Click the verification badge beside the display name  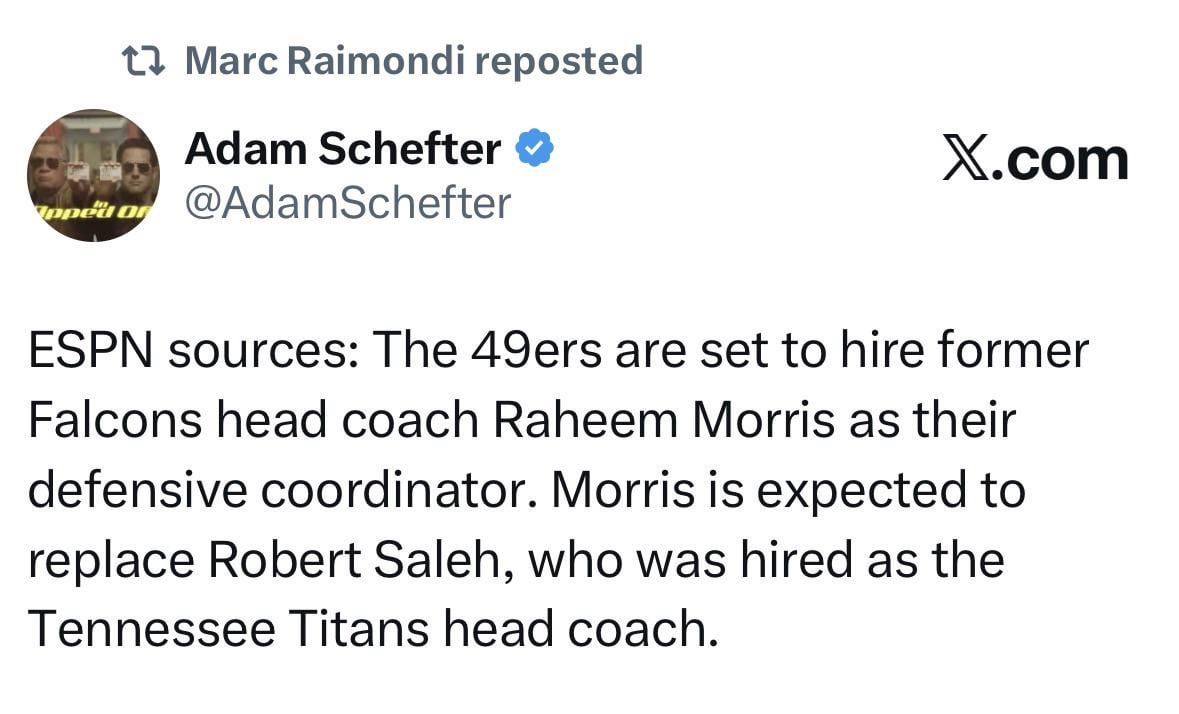532,146
